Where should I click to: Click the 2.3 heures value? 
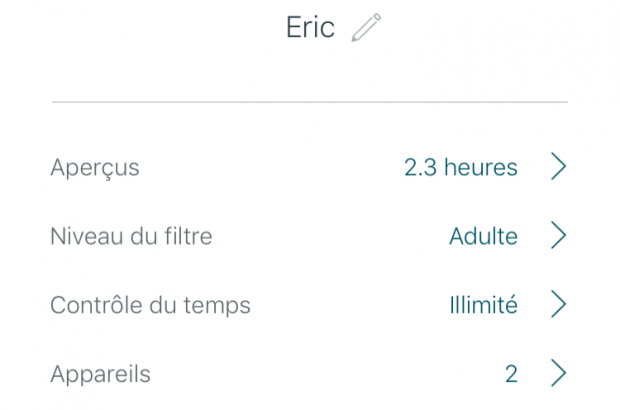point(460,168)
